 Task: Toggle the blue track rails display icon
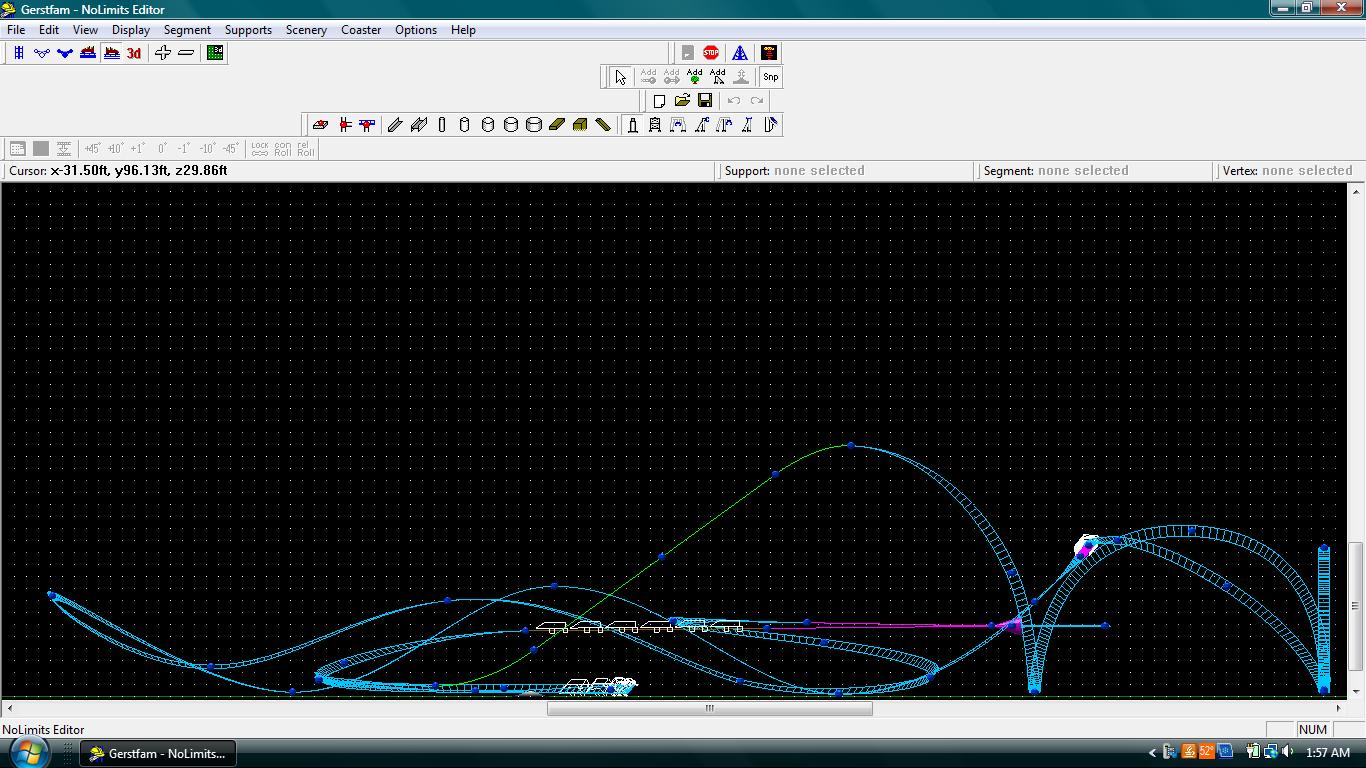pyautogui.click(x=18, y=53)
